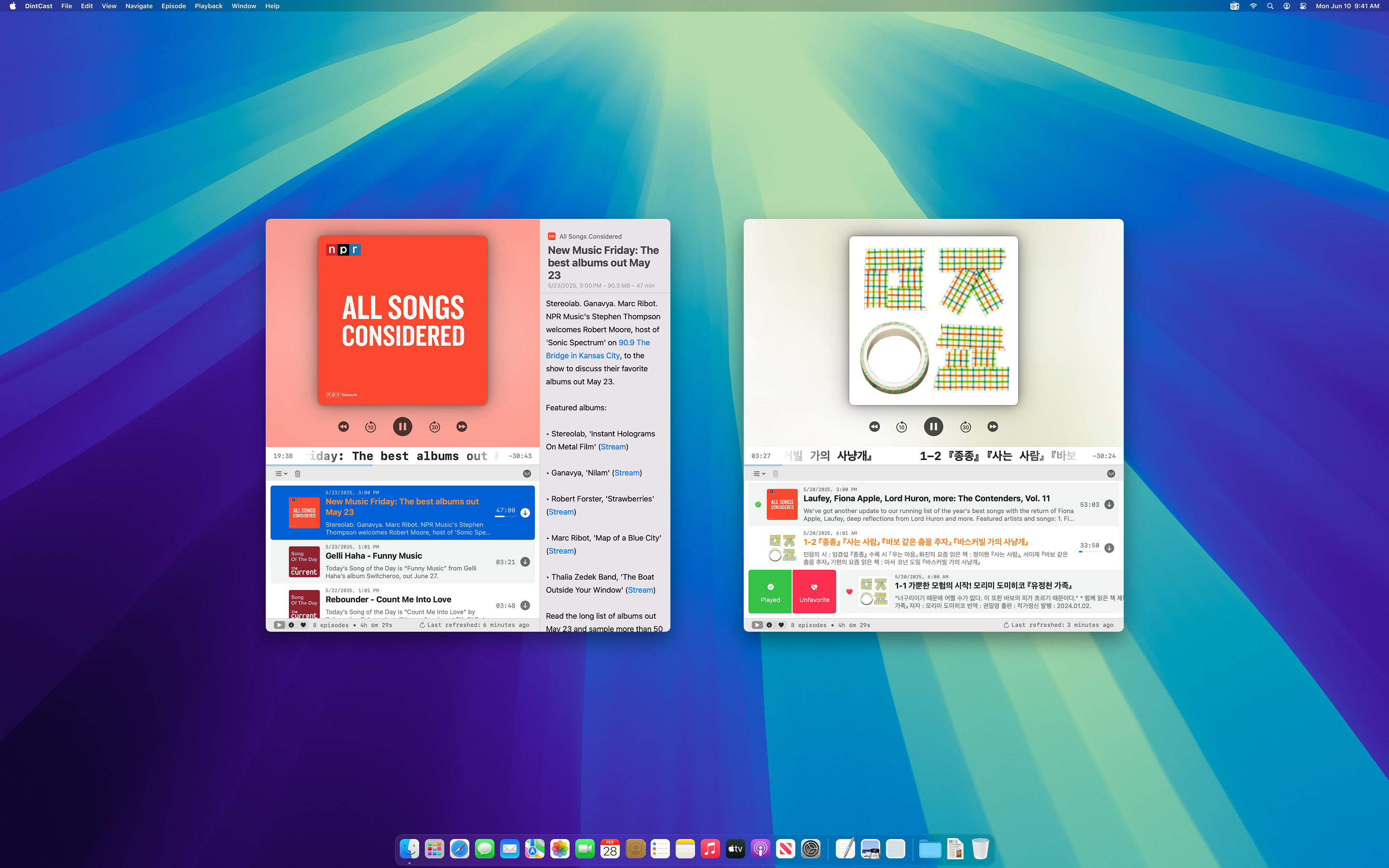This screenshot has width=1389, height=868.
Task: Skip forward 30 seconds in right window
Action: pyautogui.click(x=966, y=427)
